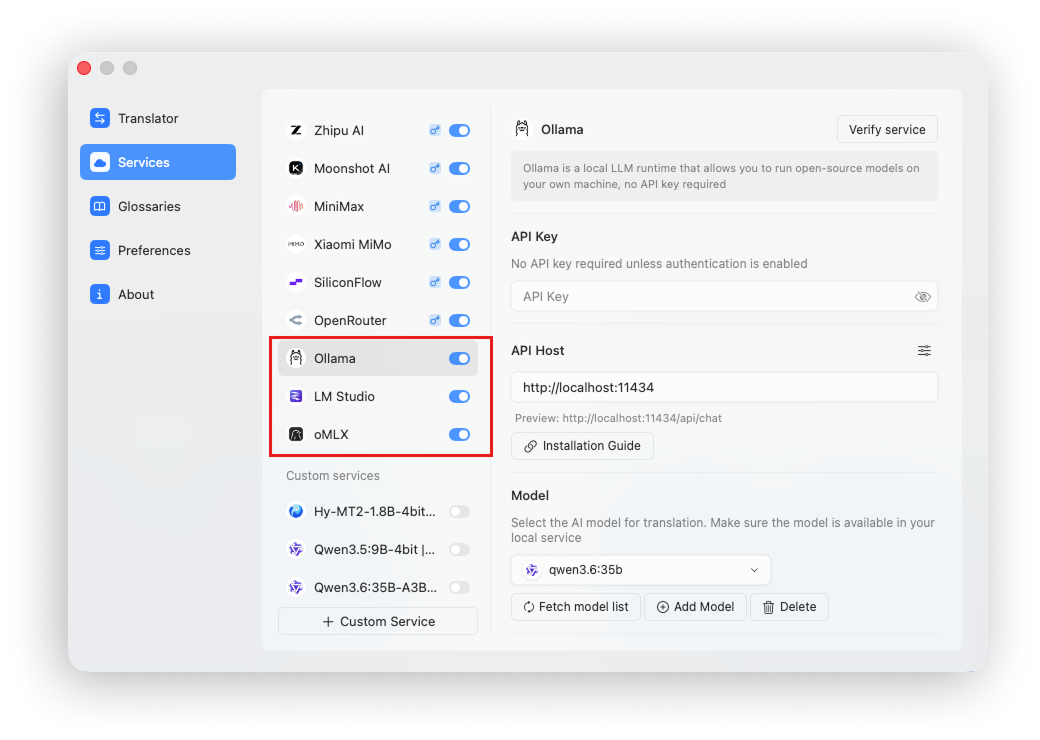Enable the Qwen3.5:9B-4bit custom service

click(x=459, y=550)
